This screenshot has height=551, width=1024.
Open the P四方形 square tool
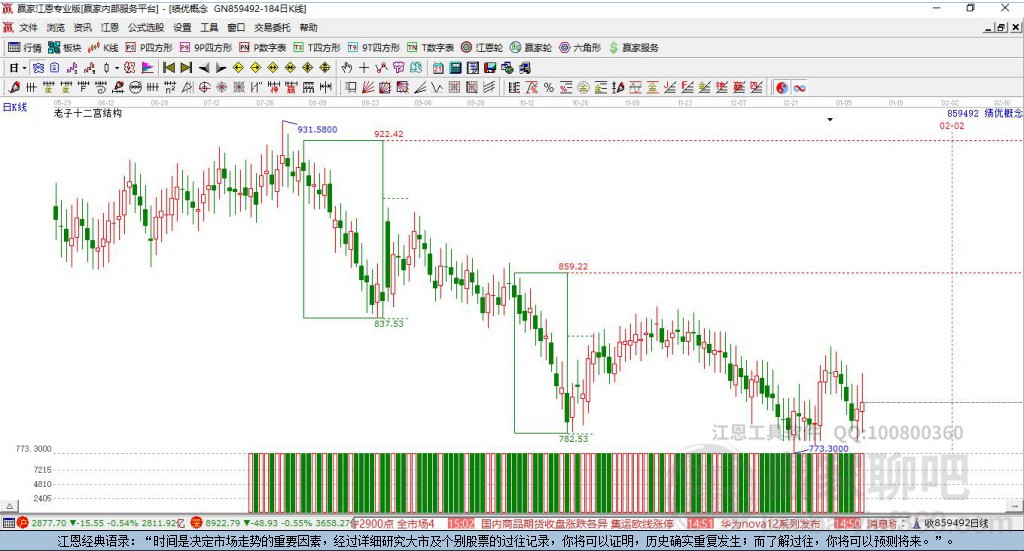149,48
